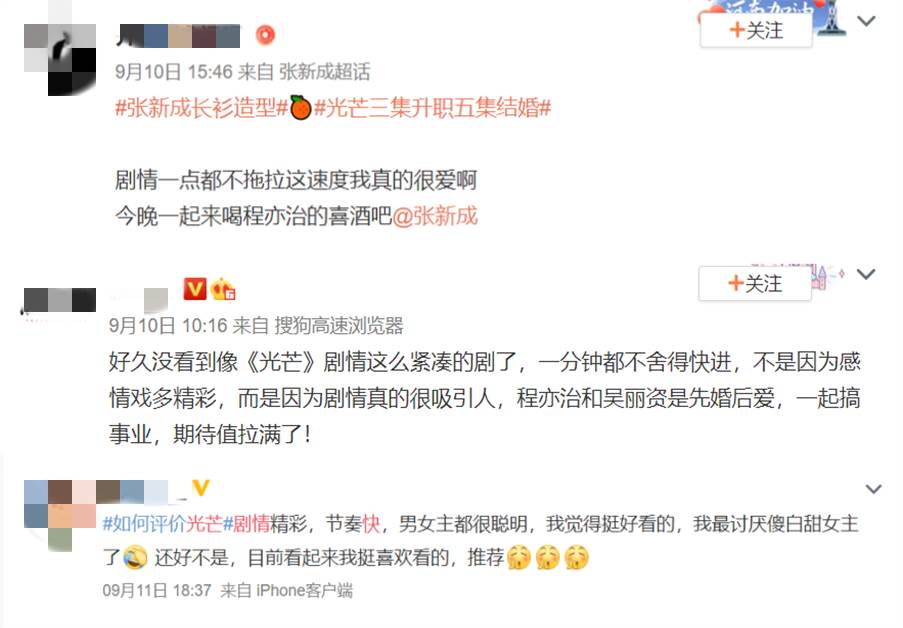
Task: Open the second post's dropdown chevron
Action: coord(866,274)
